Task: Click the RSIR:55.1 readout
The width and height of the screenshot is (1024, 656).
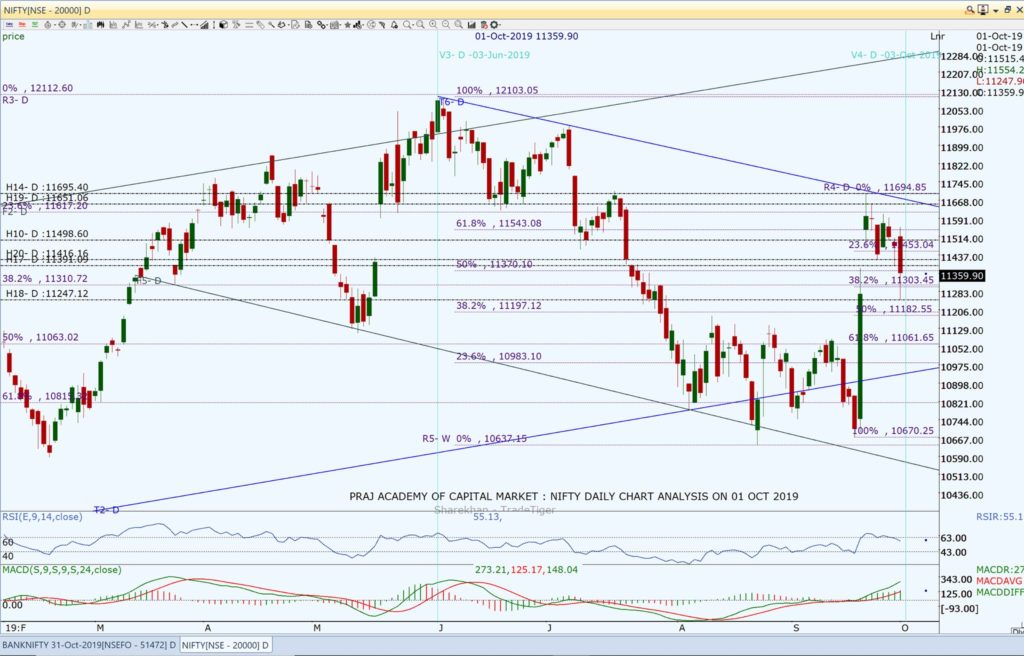Action: pyautogui.click(x=1000, y=517)
